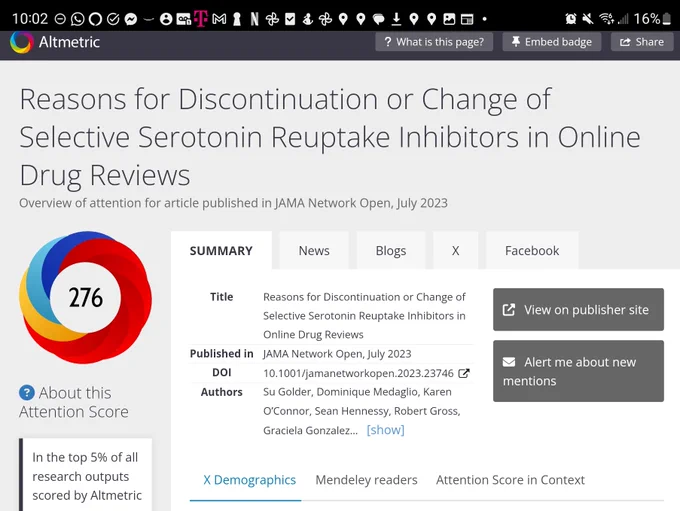This screenshot has height=511, width=680.
Task: Click Alert me about new mentions
Action: 578,371
